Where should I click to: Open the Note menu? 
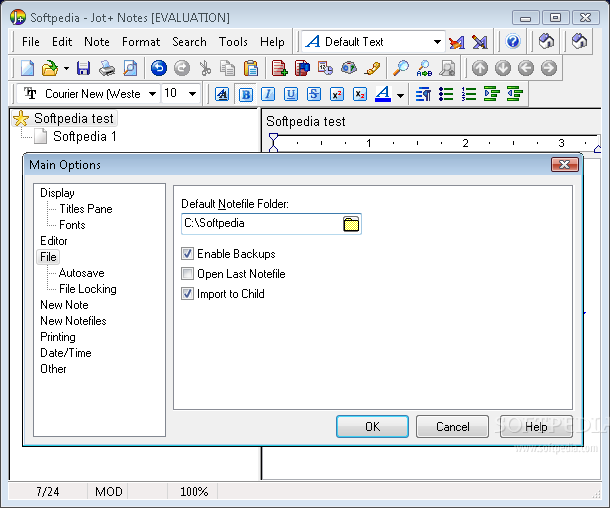coord(97,42)
